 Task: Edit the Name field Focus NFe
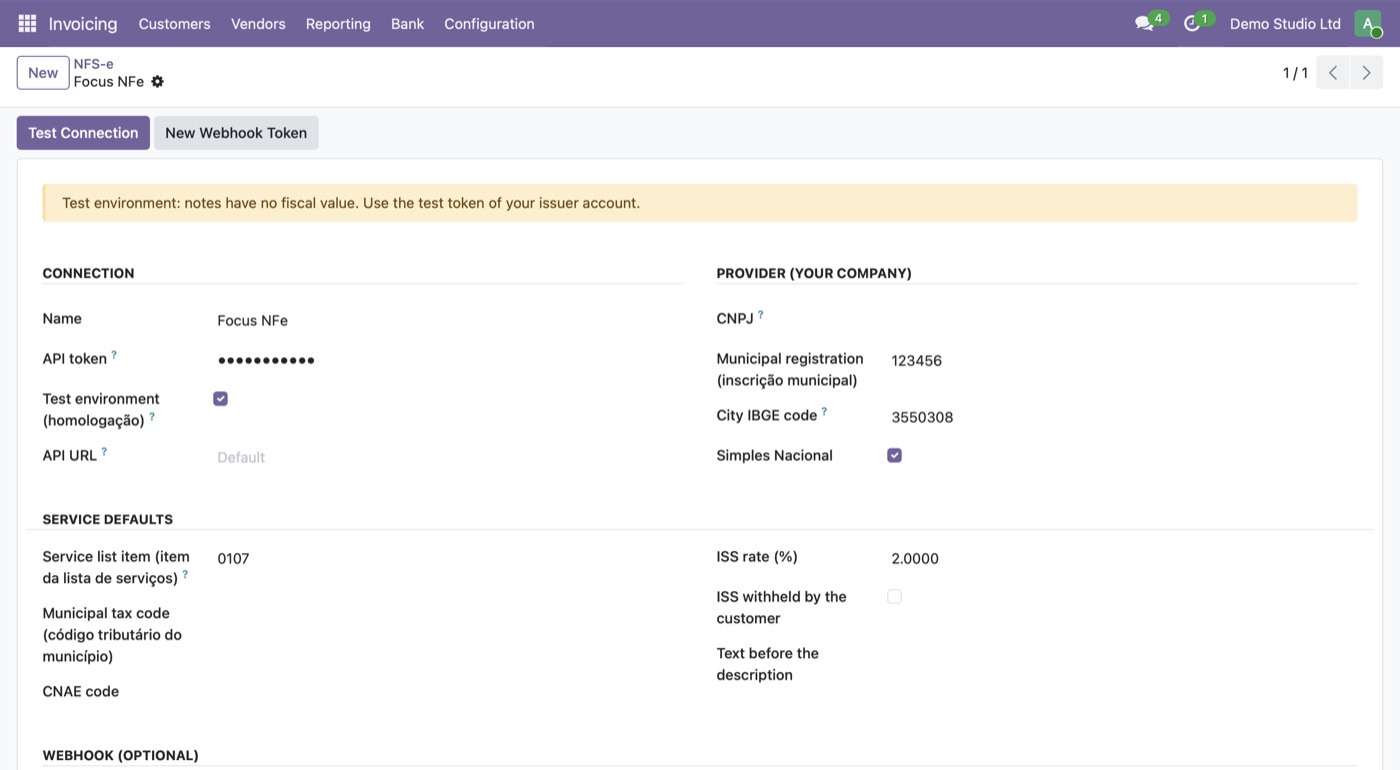pyautogui.click(x=450, y=320)
